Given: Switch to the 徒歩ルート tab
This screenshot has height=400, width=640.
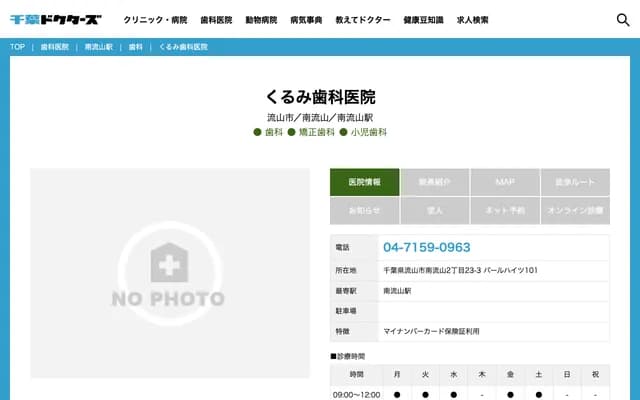Looking at the screenshot, I should pyautogui.click(x=575, y=182).
